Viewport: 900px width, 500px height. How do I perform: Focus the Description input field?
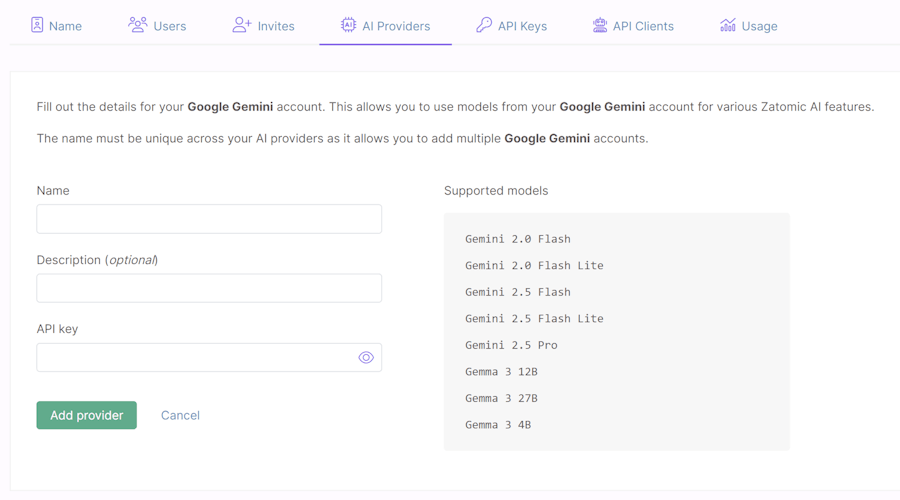click(x=209, y=288)
